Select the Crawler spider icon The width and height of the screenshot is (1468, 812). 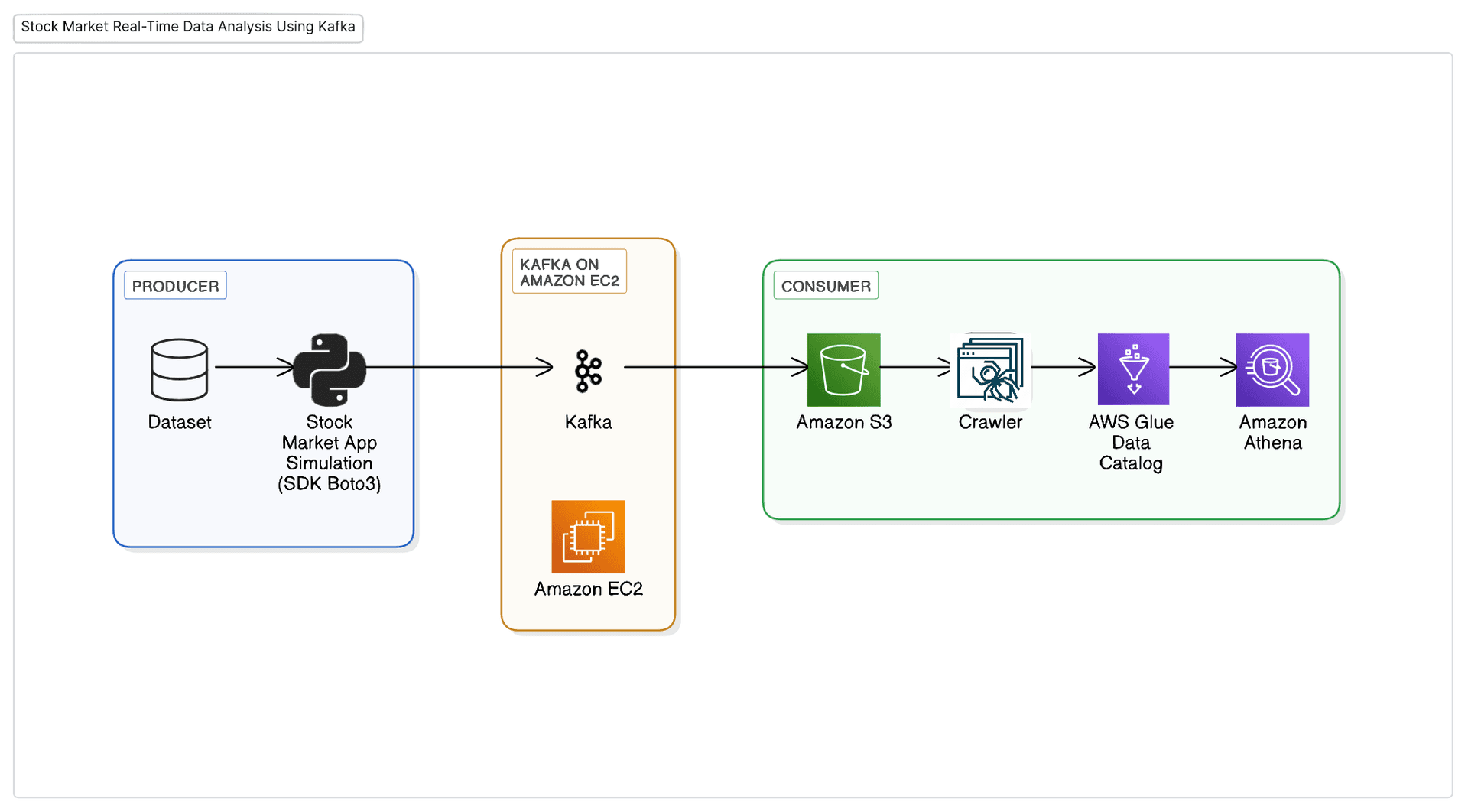point(990,370)
